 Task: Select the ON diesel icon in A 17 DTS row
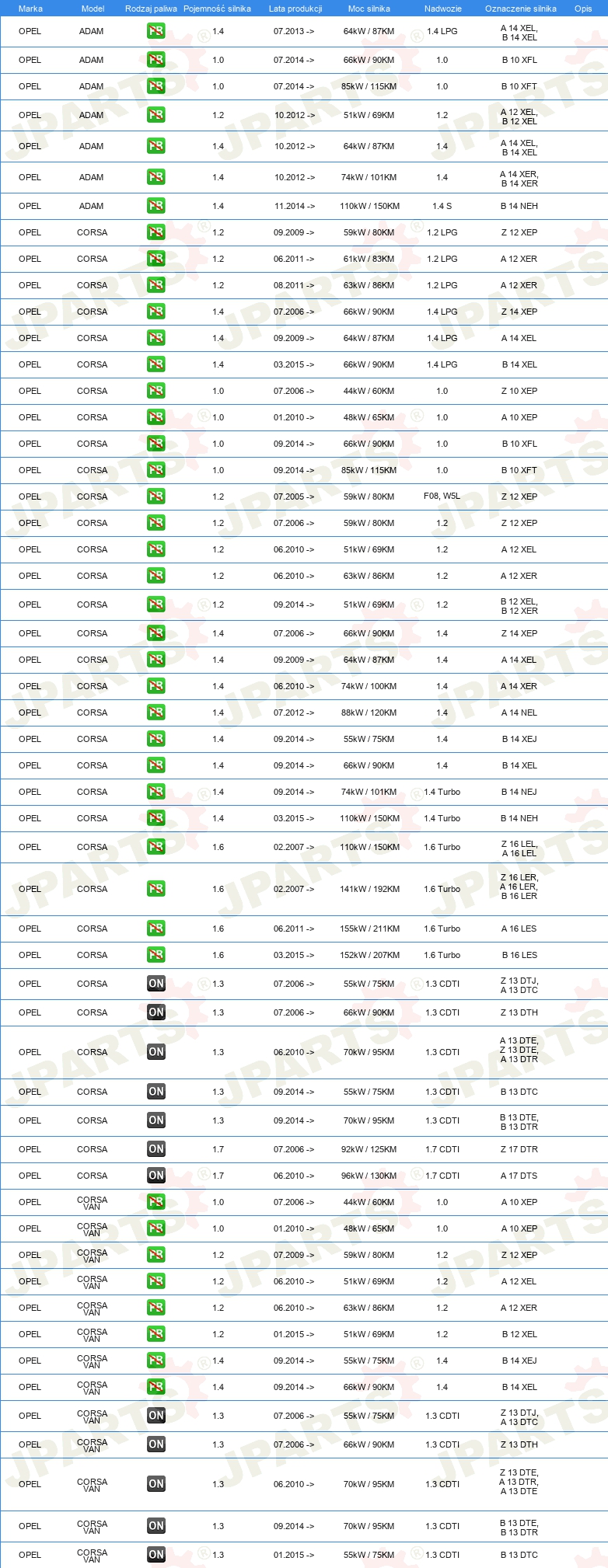tap(156, 1176)
